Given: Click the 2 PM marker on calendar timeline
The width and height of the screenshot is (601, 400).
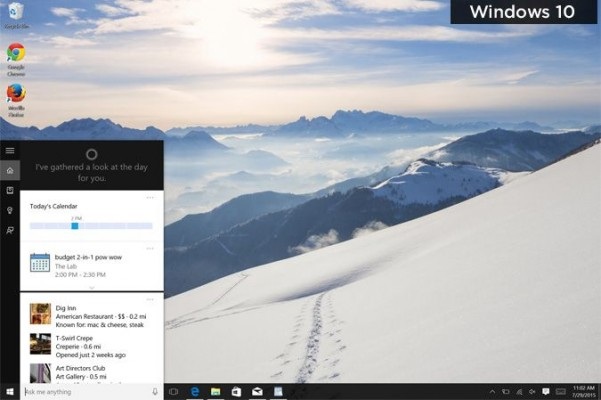Looking at the screenshot, I should point(75,226).
